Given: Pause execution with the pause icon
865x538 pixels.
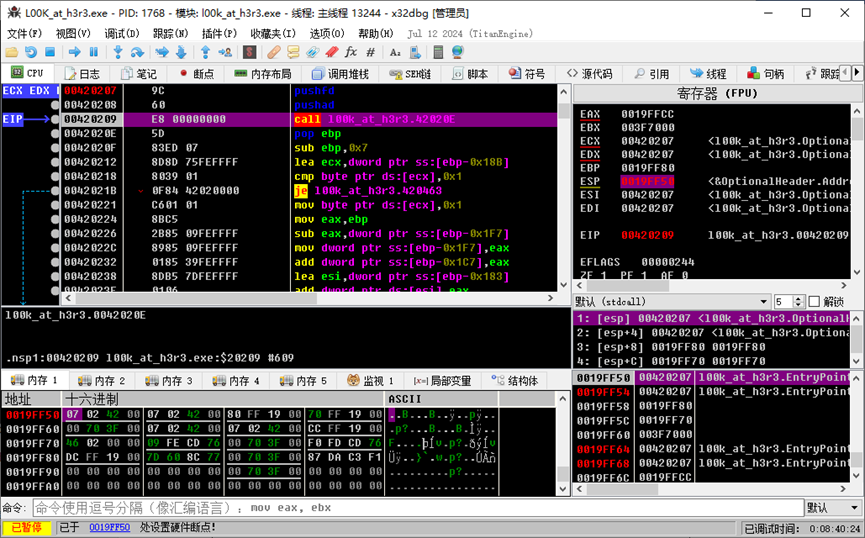Looking at the screenshot, I should pyautogui.click(x=94, y=52).
